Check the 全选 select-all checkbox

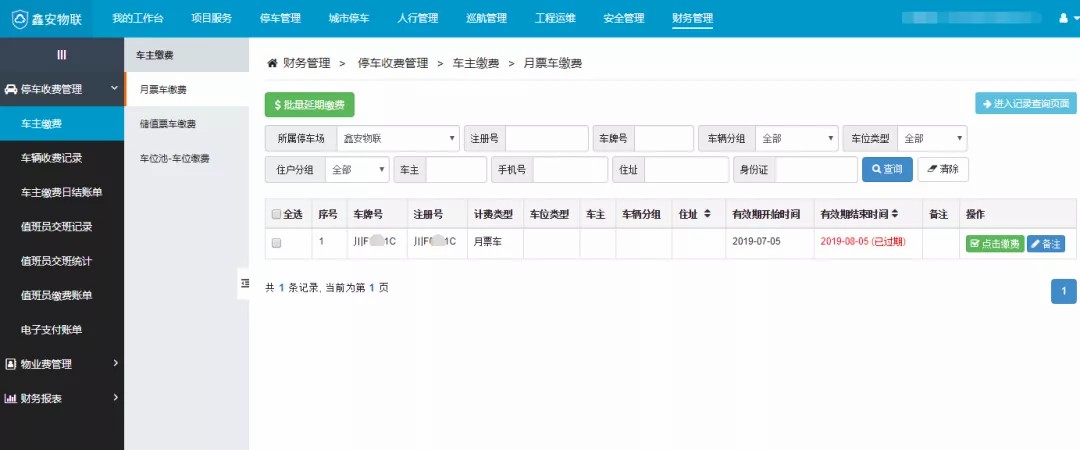(x=277, y=214)
